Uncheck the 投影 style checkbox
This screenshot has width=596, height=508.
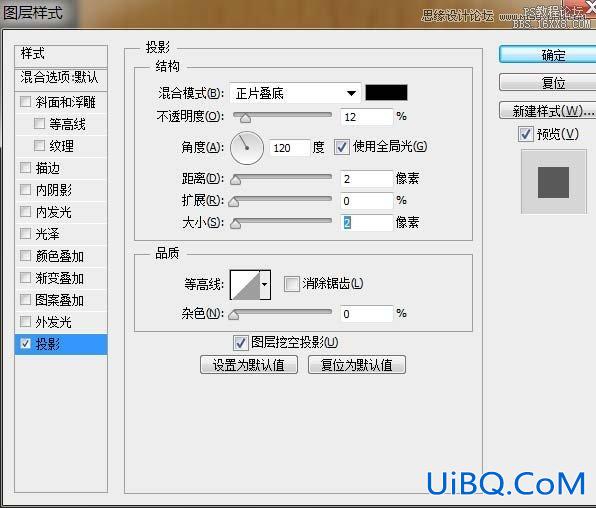tap(25, 344)
